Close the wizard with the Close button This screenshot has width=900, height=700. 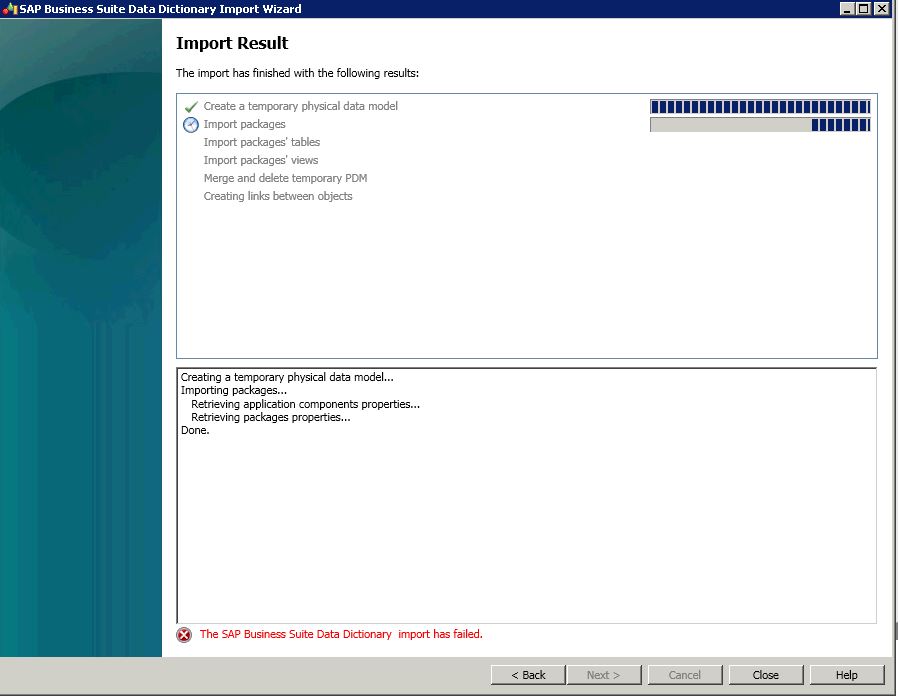pos(766,675)
